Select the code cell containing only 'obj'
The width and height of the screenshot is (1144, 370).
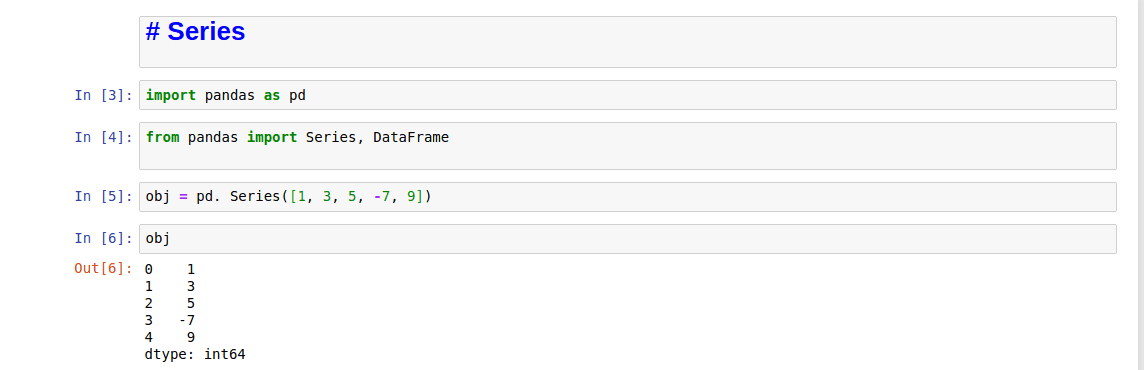627,239
